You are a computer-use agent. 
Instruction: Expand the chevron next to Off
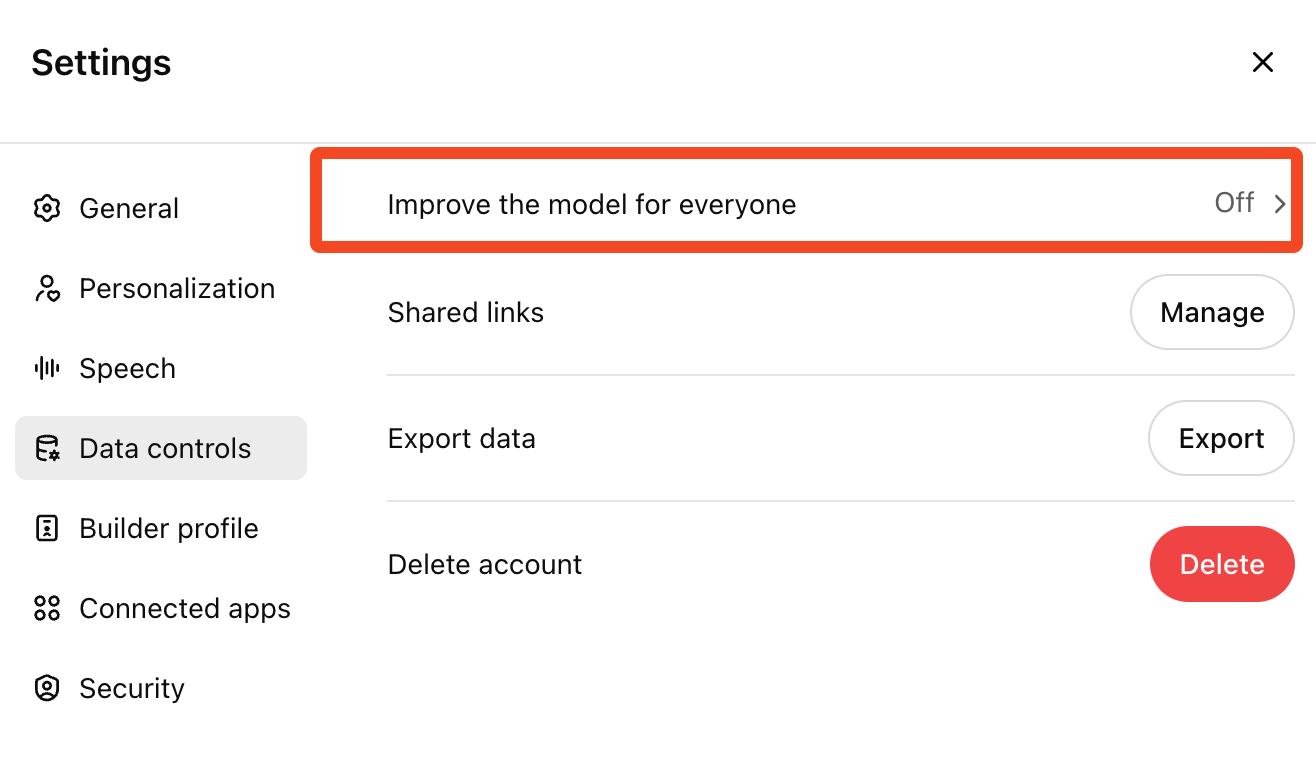[1279, 204]
